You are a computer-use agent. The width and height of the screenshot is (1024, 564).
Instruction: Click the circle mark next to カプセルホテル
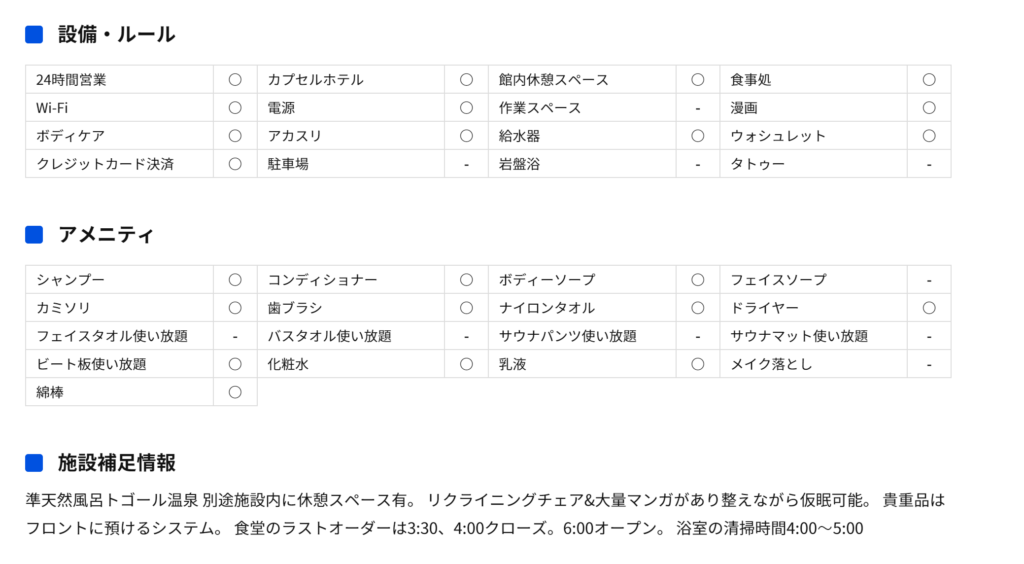[x=466, y=80]
